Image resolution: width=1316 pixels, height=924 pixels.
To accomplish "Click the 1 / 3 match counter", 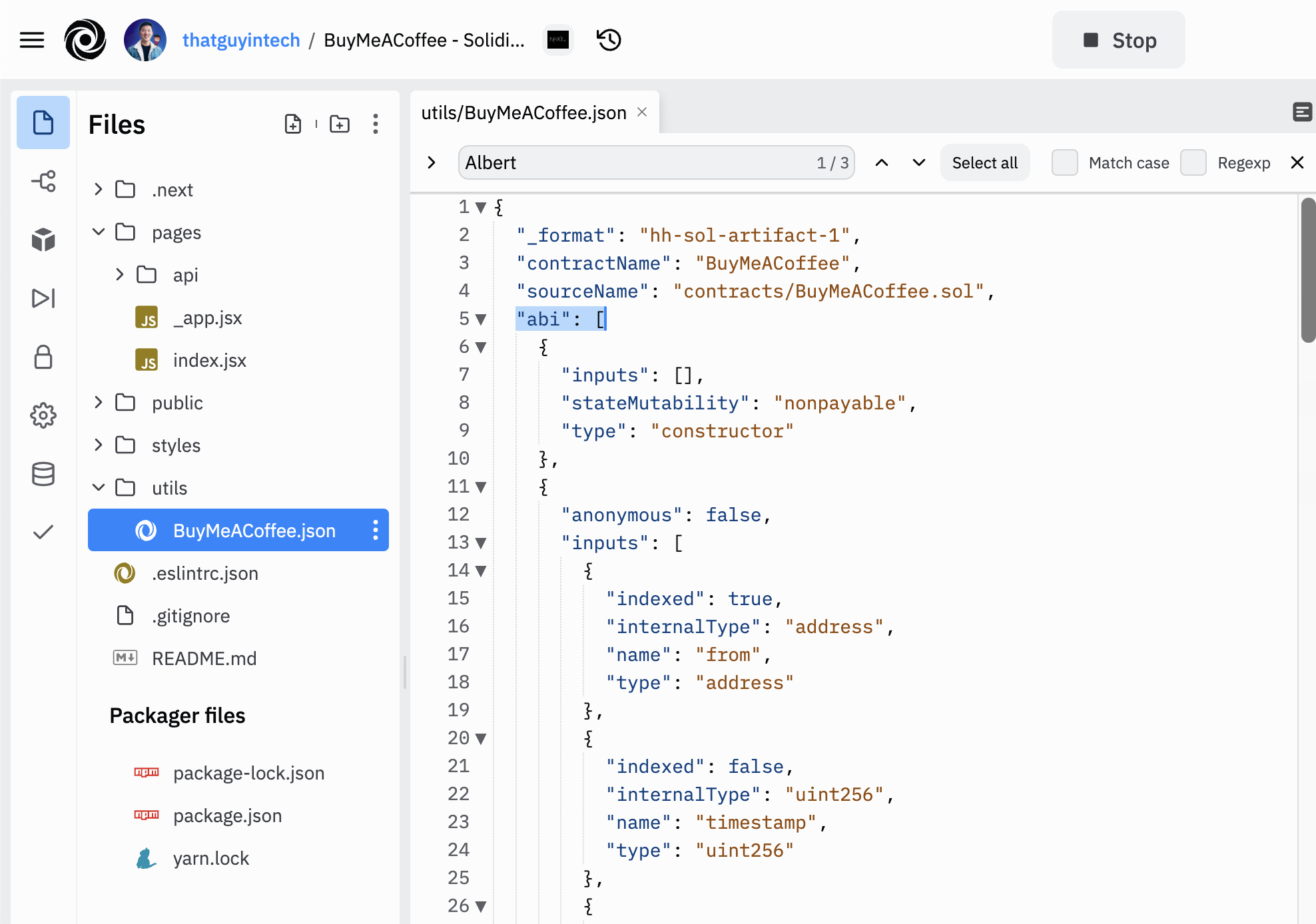I will coord(832,162).
